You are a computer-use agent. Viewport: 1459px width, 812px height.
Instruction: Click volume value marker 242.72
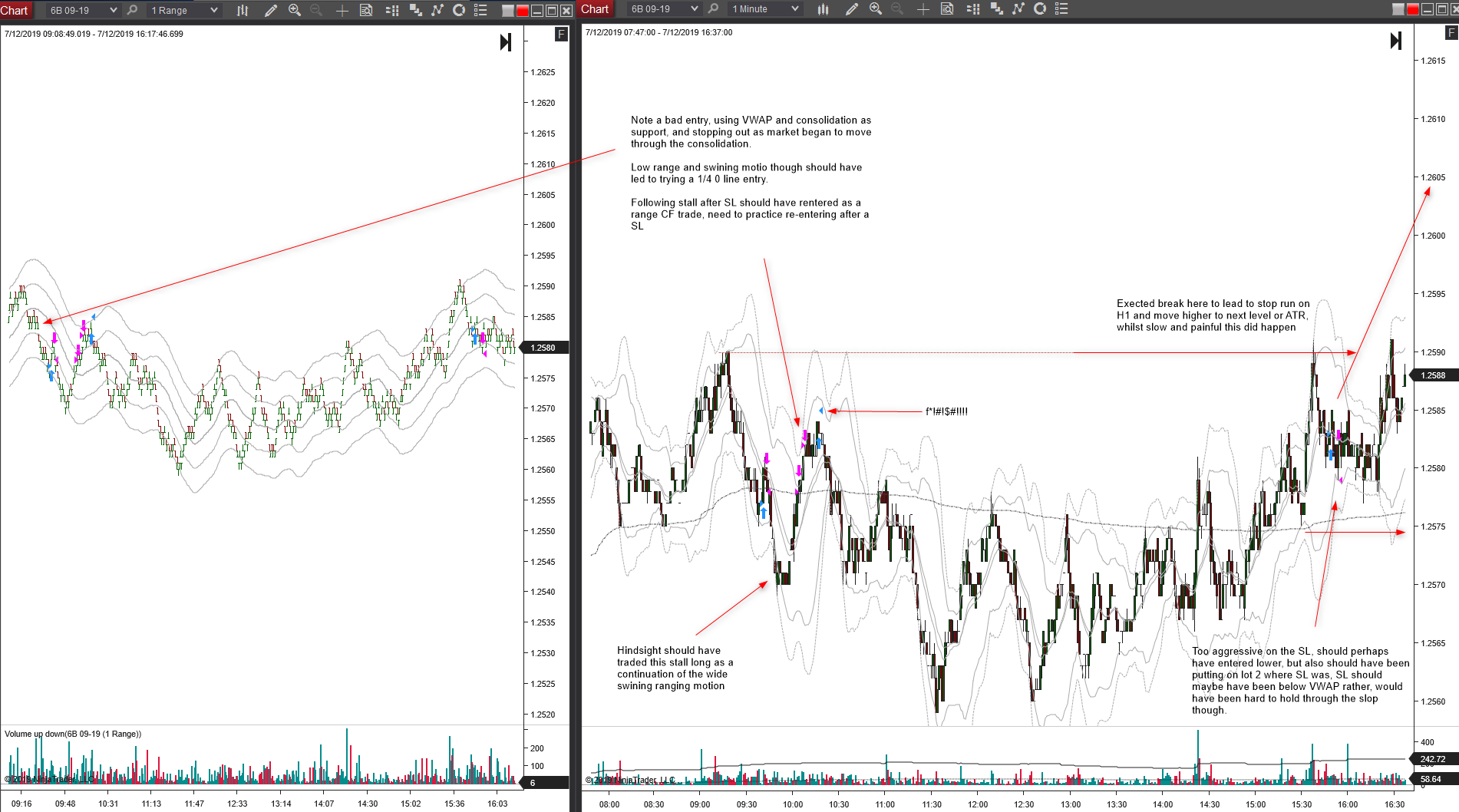(1435, 759)
